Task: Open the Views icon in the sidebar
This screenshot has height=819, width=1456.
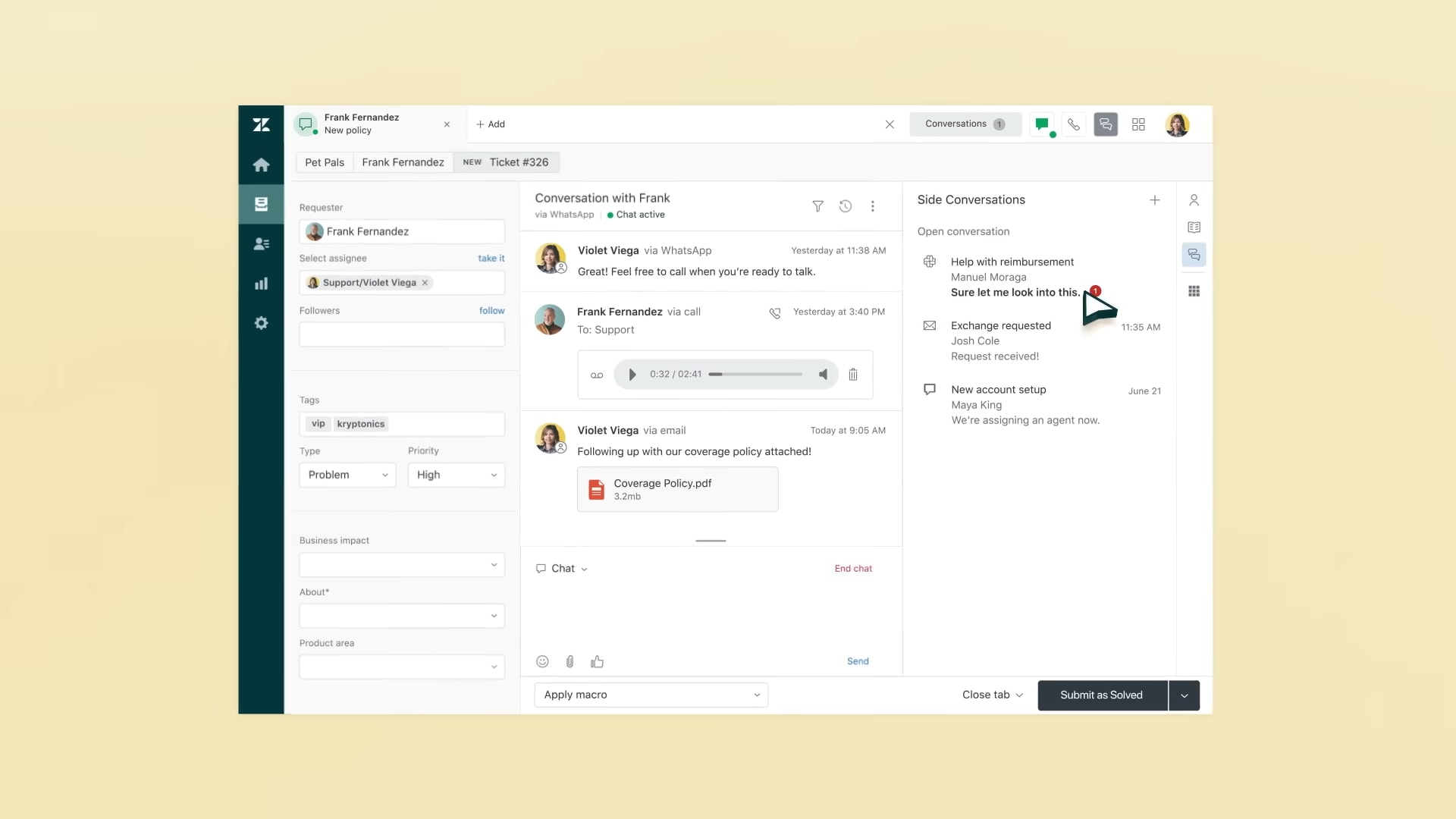Action: tap(261, 203)
